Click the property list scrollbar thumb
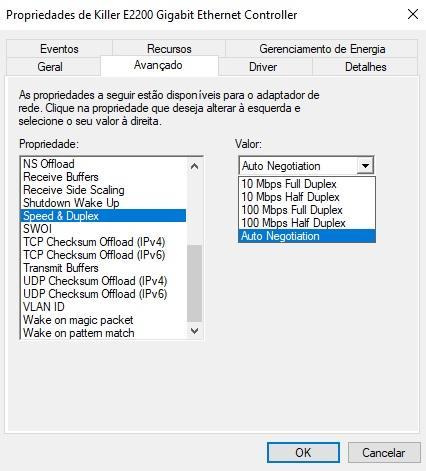The height and width of the screenshot is (471, 426). coord(194,283)
